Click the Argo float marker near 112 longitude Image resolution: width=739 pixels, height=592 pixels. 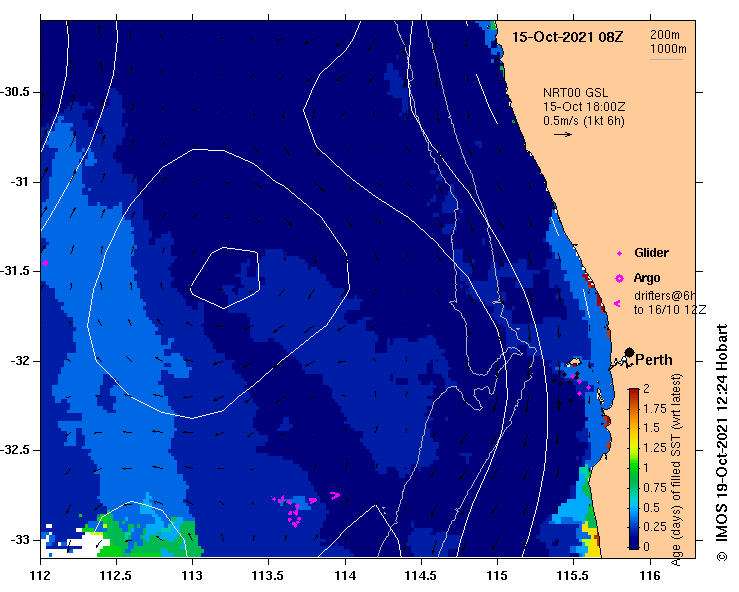click(45, 263)
